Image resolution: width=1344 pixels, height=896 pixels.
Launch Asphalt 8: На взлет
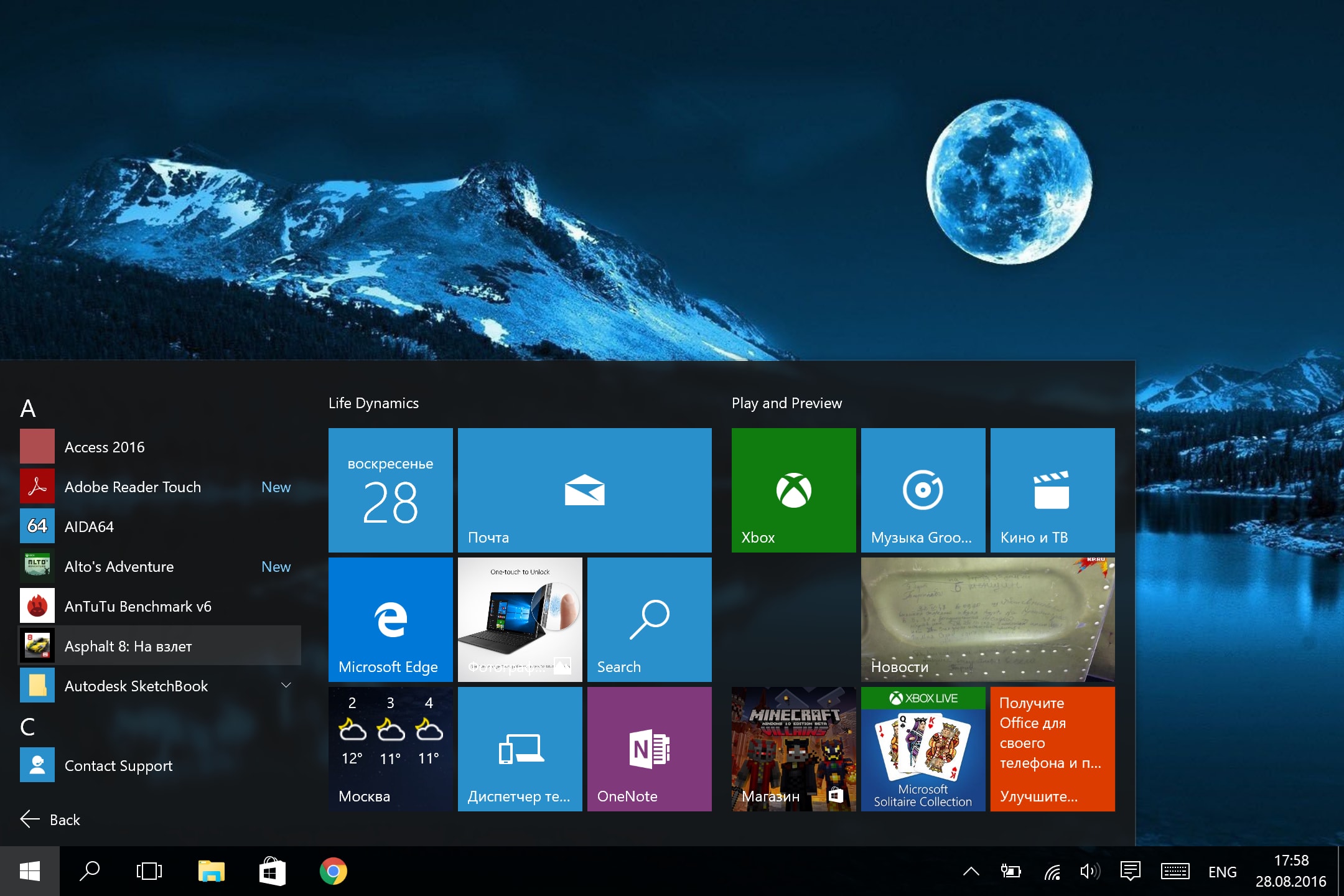click(x=160, y=646)
